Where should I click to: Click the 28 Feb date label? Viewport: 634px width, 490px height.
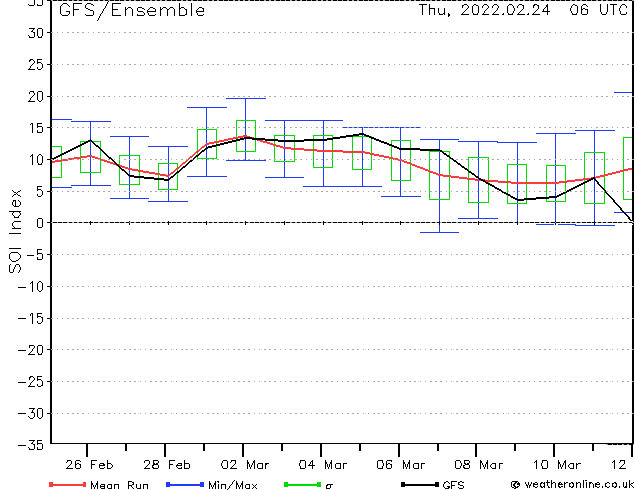167,465
